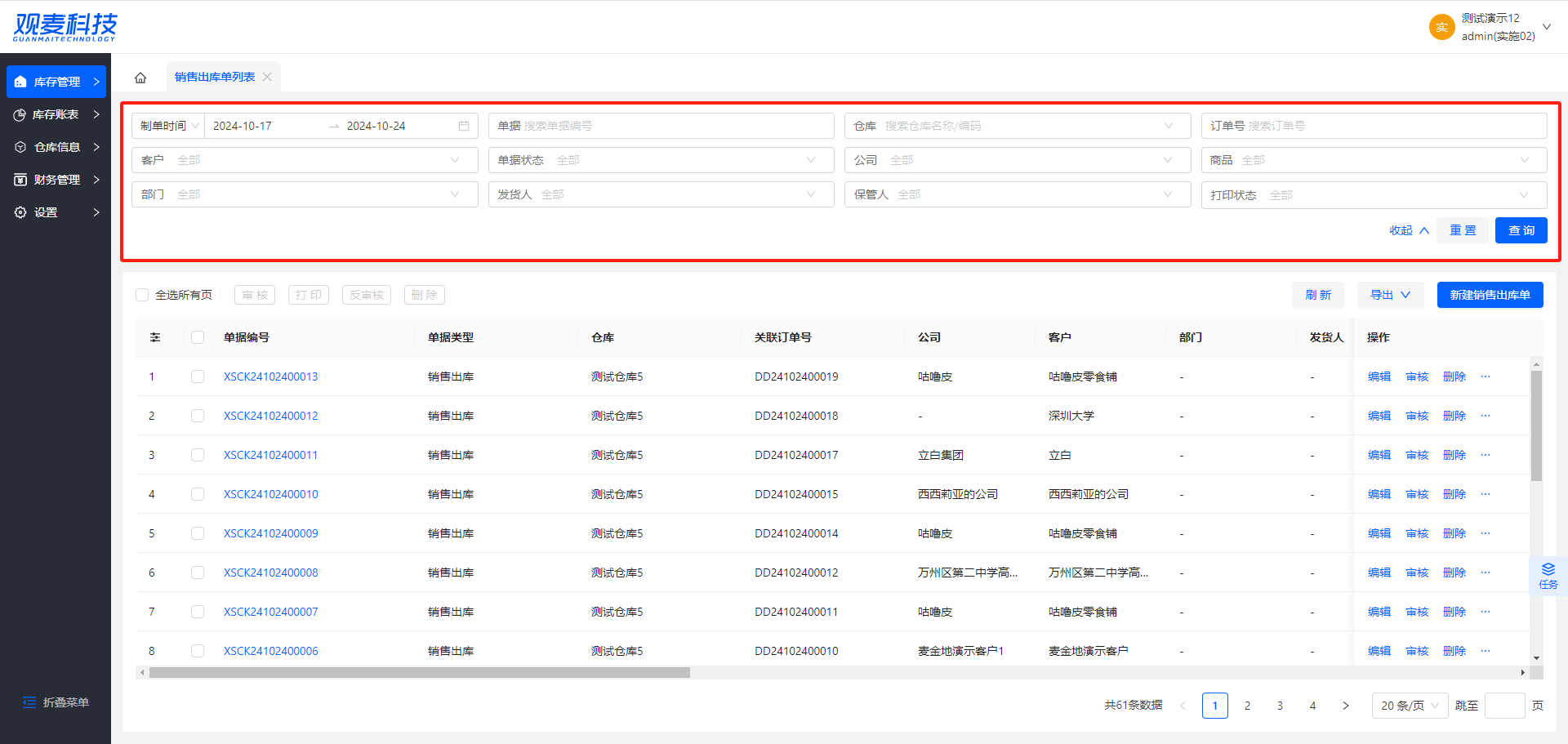Click 删除 for row XSCK24102400010

(1454, 494)
